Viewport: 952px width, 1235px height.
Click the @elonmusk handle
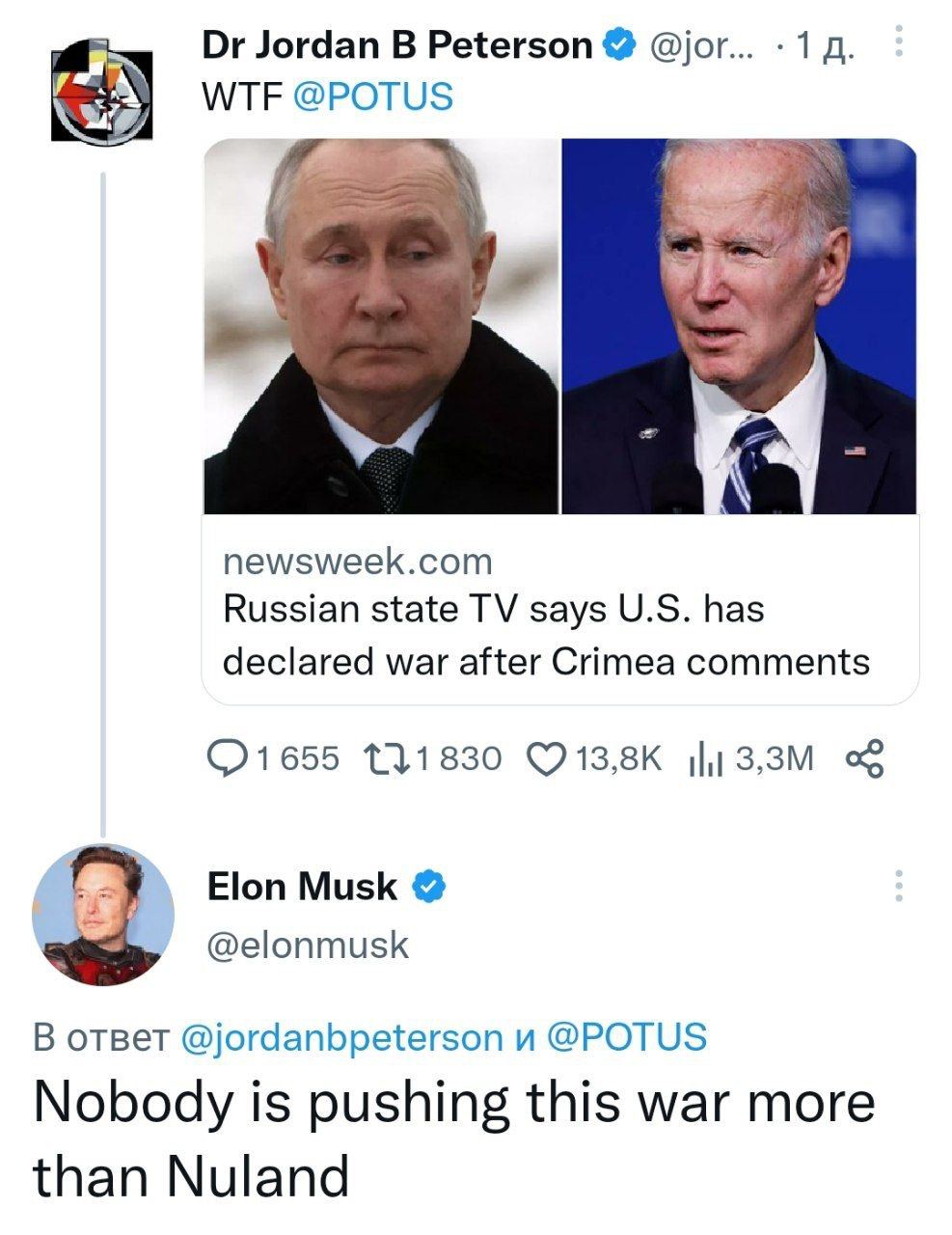coord(309,945)
